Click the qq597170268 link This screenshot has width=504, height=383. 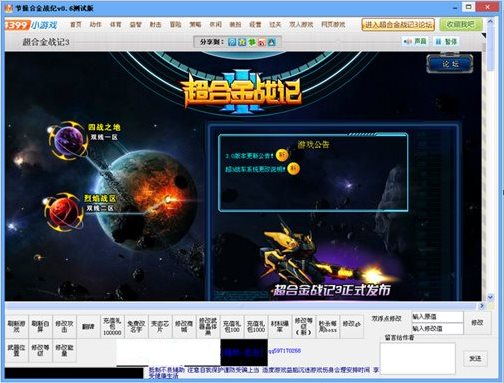click(x=285, y=351)
